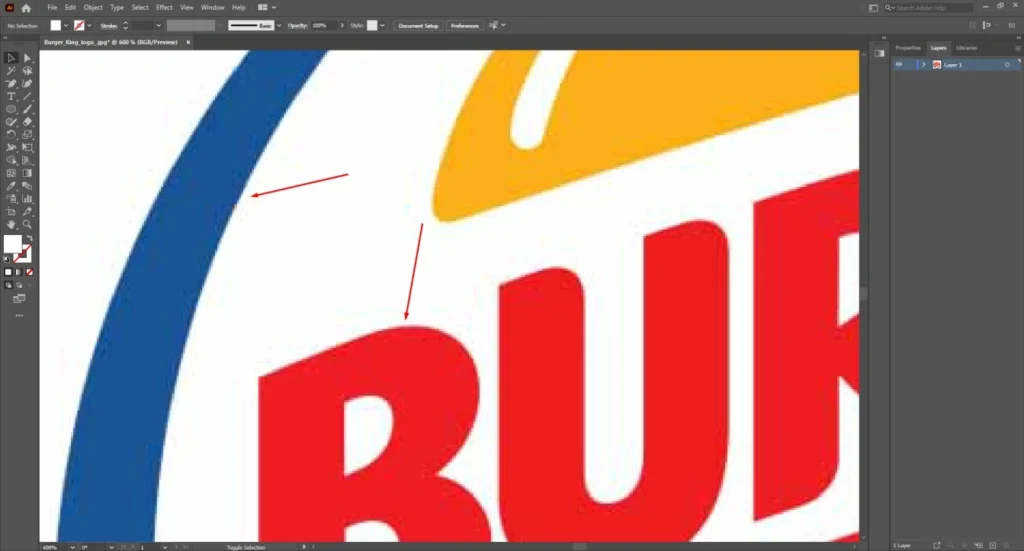Image resolution: width=1024 pixels, height=551 pixels.
Task: Open the Gradient panel icon in dock
Action: click(879, 54)
